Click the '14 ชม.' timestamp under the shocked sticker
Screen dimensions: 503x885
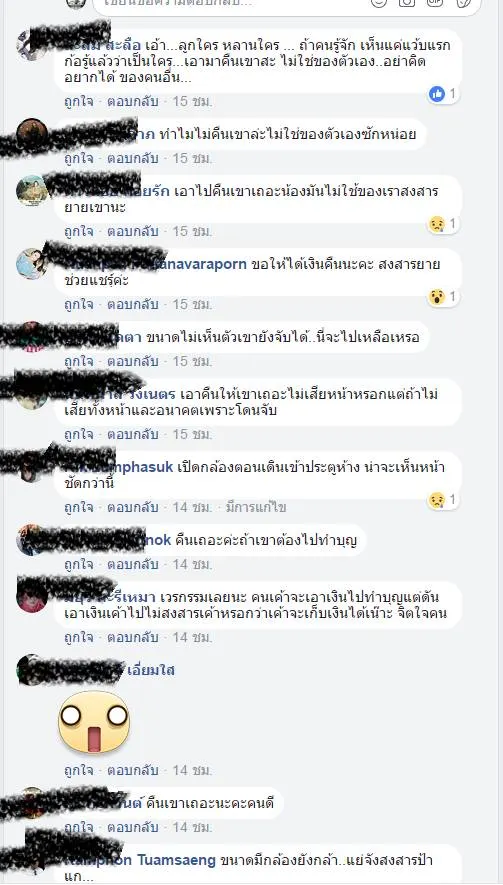(x=193, y=770)
